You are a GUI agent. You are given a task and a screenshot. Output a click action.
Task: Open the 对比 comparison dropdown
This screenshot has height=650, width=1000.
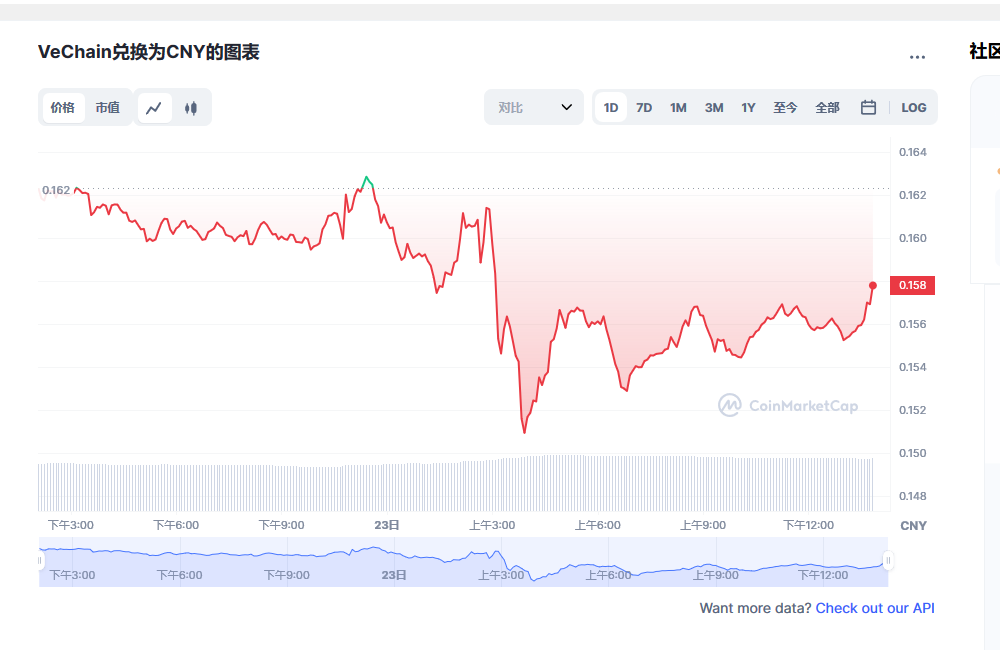[533, 107]
